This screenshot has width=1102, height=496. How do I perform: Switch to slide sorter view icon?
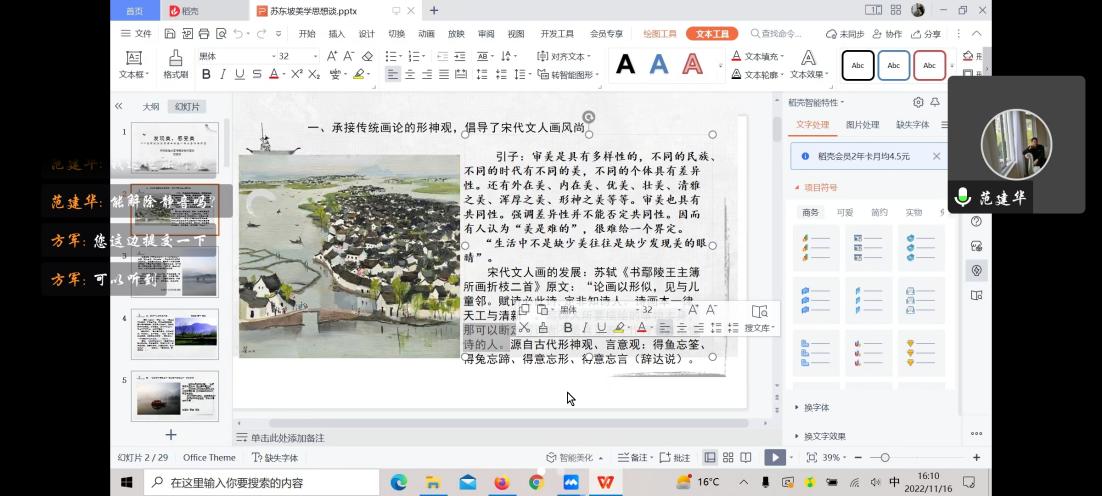click(x=728, y=457)
